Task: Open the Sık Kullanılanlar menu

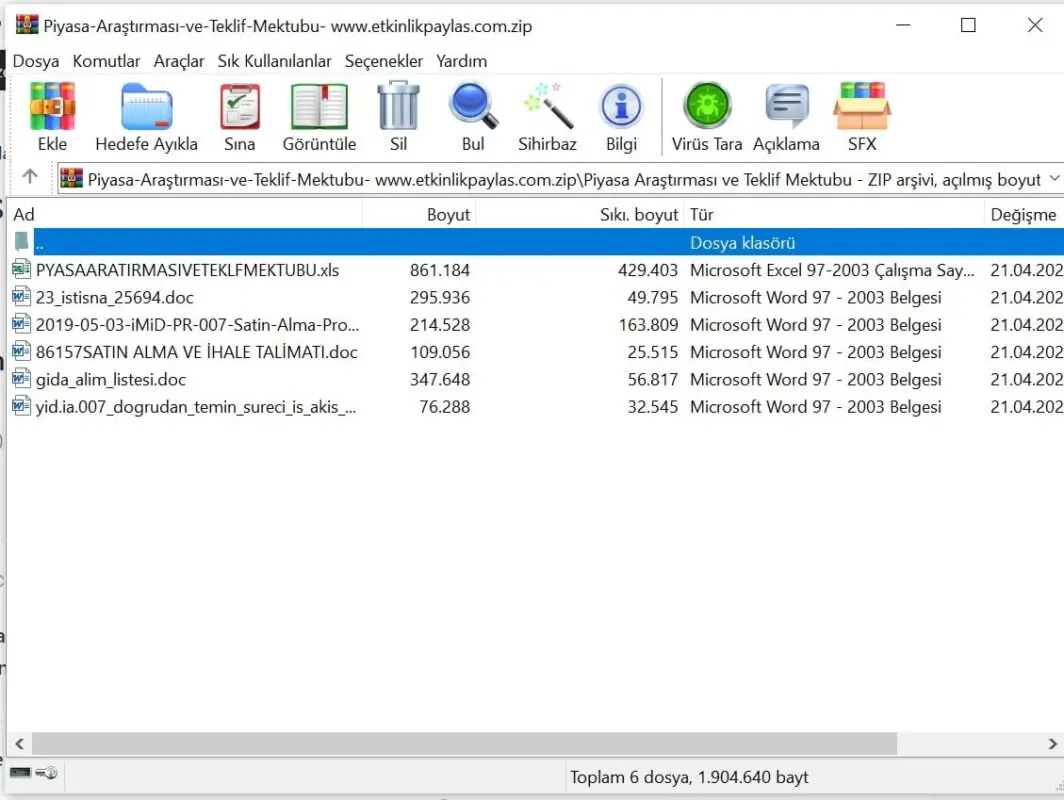Action: 274,61
